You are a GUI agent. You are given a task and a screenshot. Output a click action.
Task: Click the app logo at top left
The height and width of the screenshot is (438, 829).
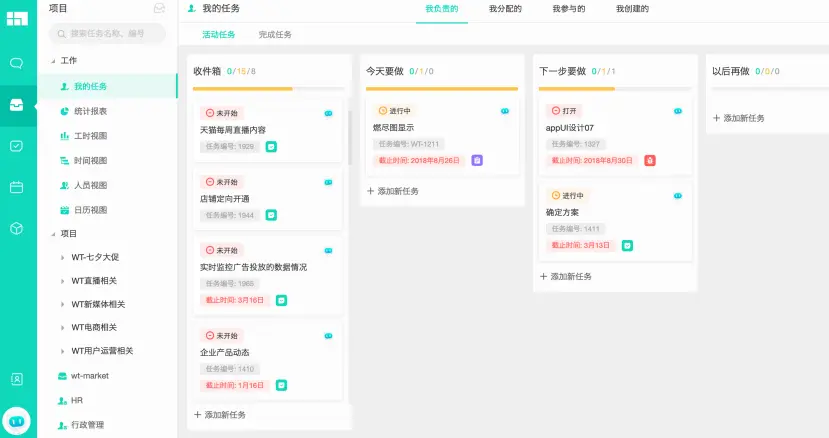17,19
